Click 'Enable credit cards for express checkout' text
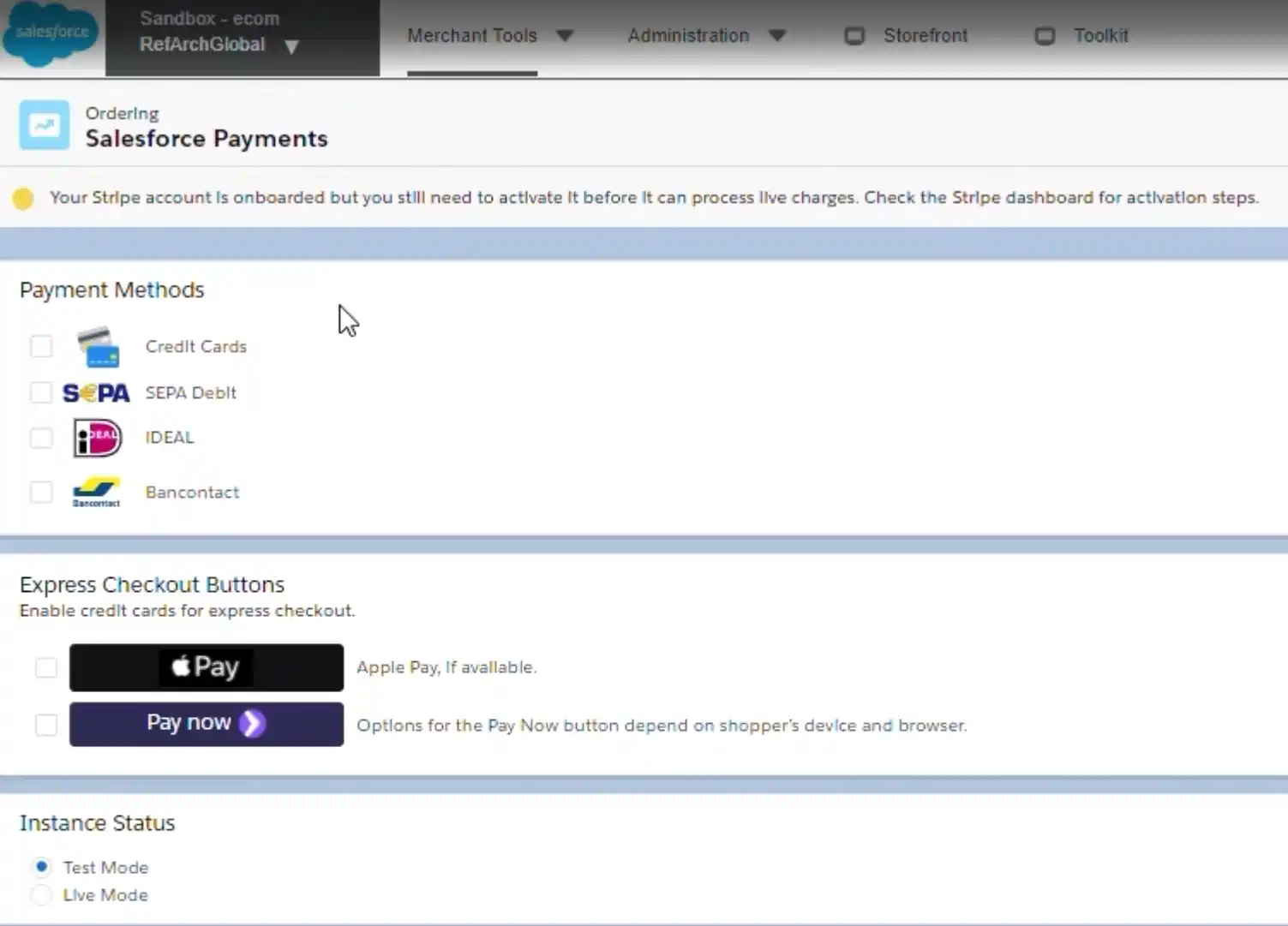This screenshot has width=1288, height=926. tap(187, 611)
